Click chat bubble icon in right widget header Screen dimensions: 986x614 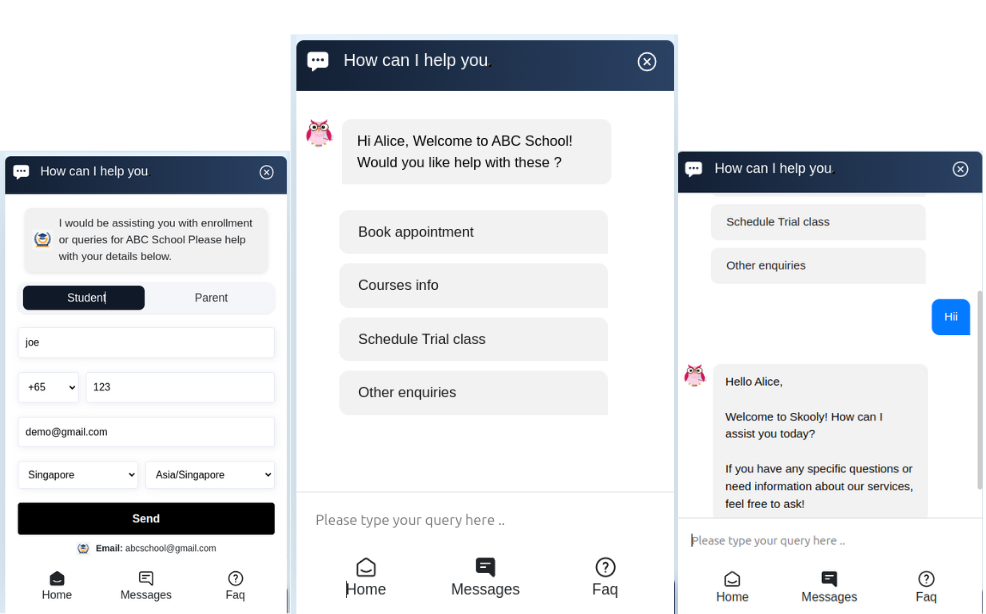tap(694, 169)
